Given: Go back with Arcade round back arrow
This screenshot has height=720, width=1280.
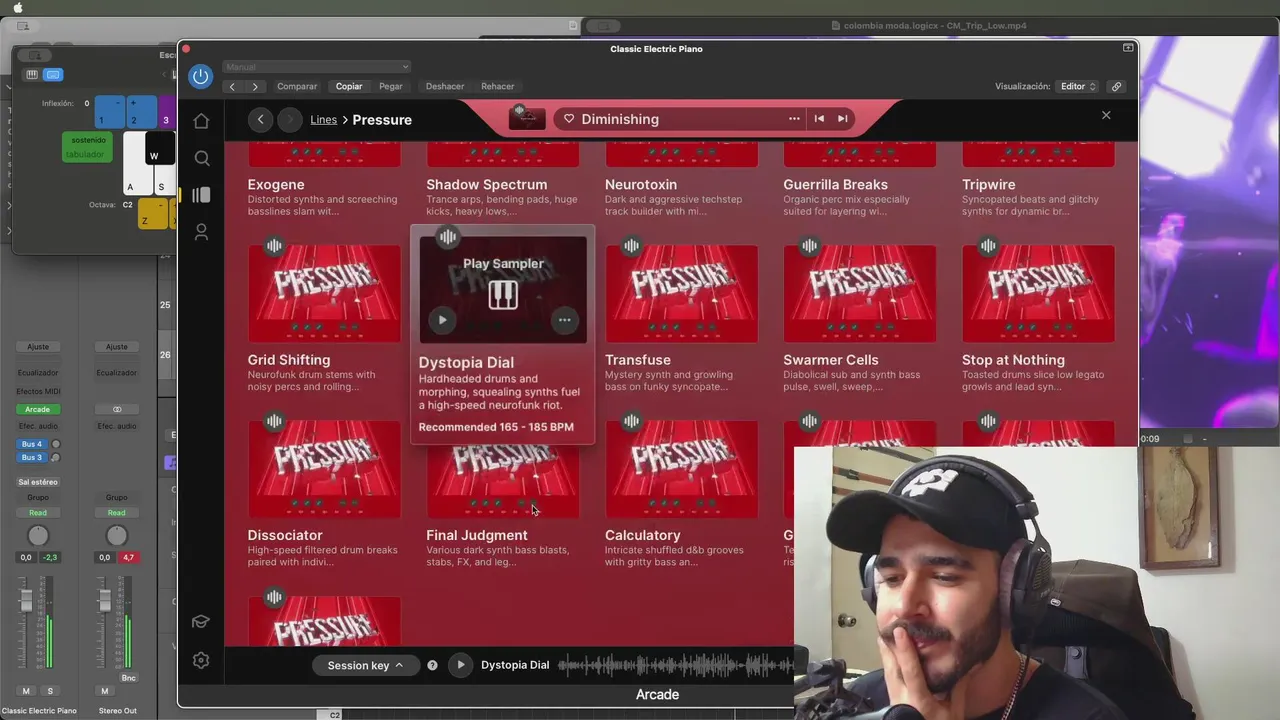Looking at the screenshot, I should tap(260, 119).
